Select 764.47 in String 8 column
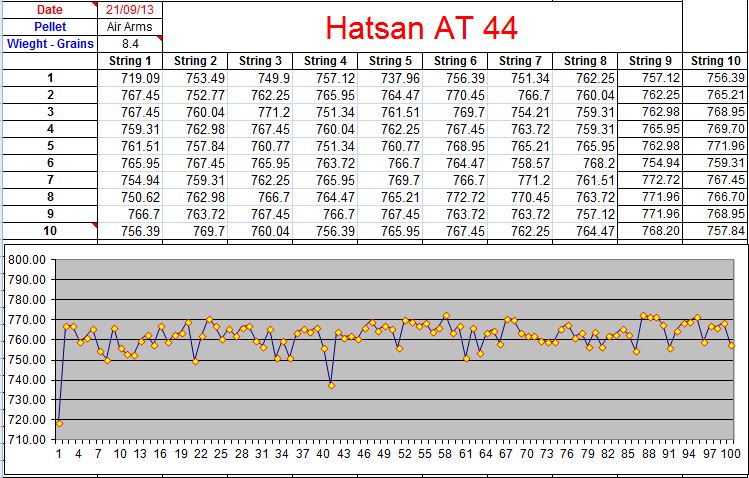 585,231
